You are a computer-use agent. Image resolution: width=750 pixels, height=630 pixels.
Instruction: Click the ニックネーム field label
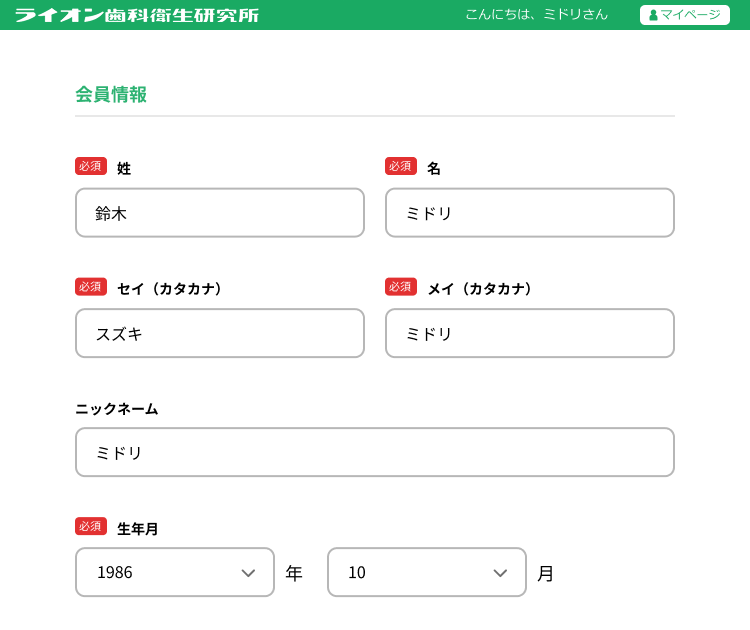[117, 408]
